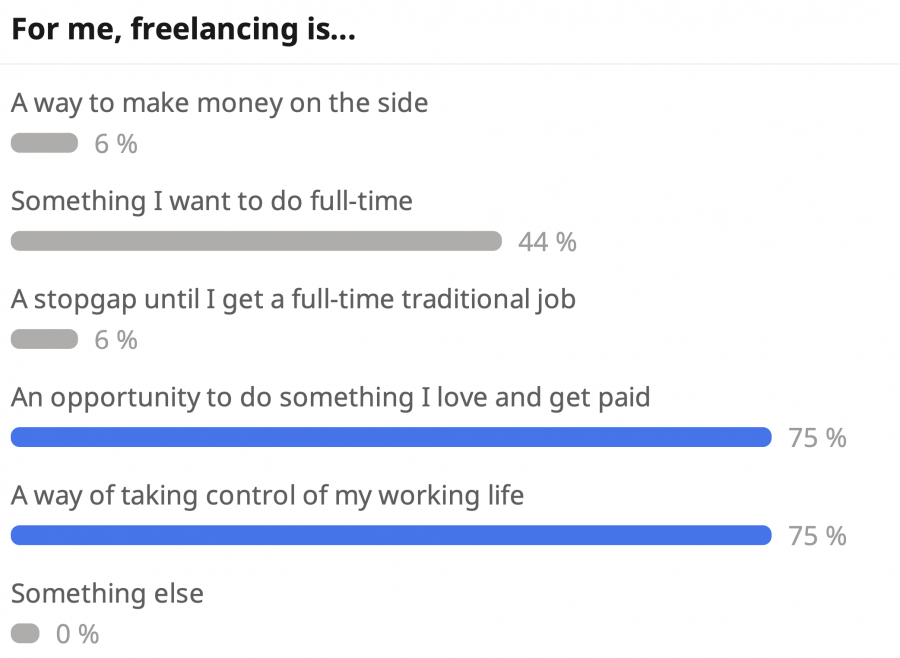Click the 75 % label beside the opportunity bar
The image size is (900, 658).
click(817, 438)
